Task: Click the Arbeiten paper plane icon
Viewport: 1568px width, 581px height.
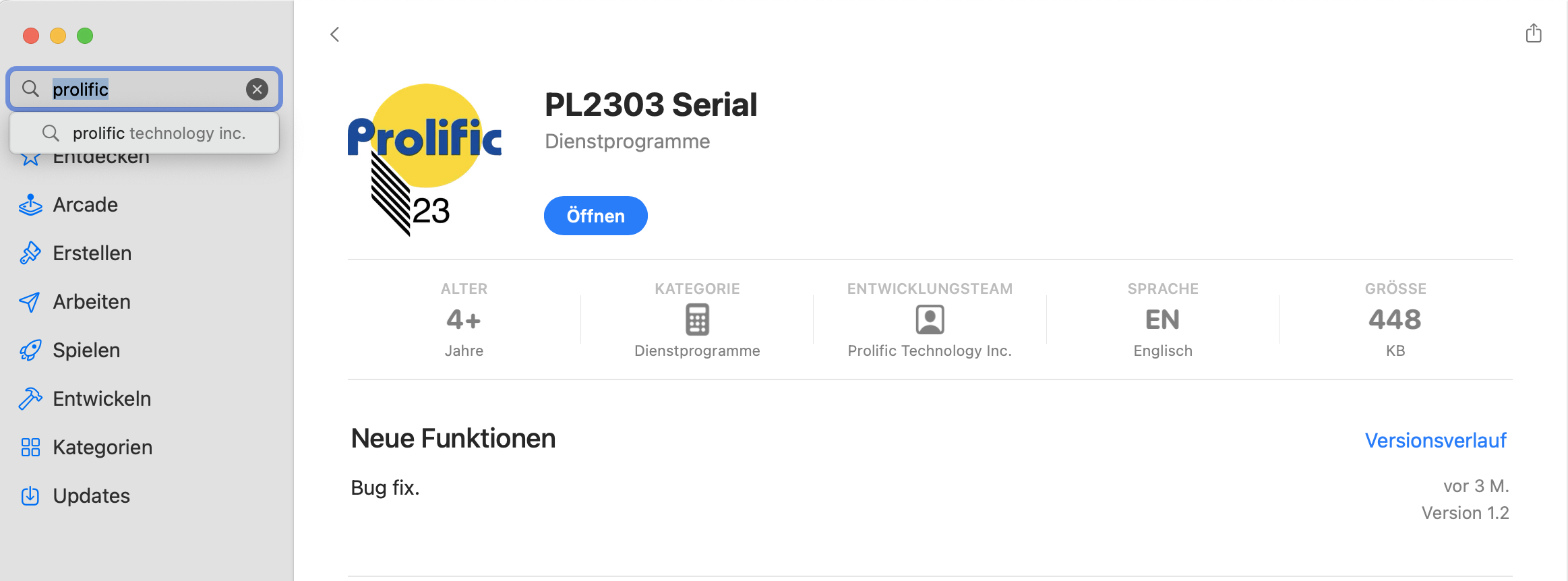Action: 30,302
